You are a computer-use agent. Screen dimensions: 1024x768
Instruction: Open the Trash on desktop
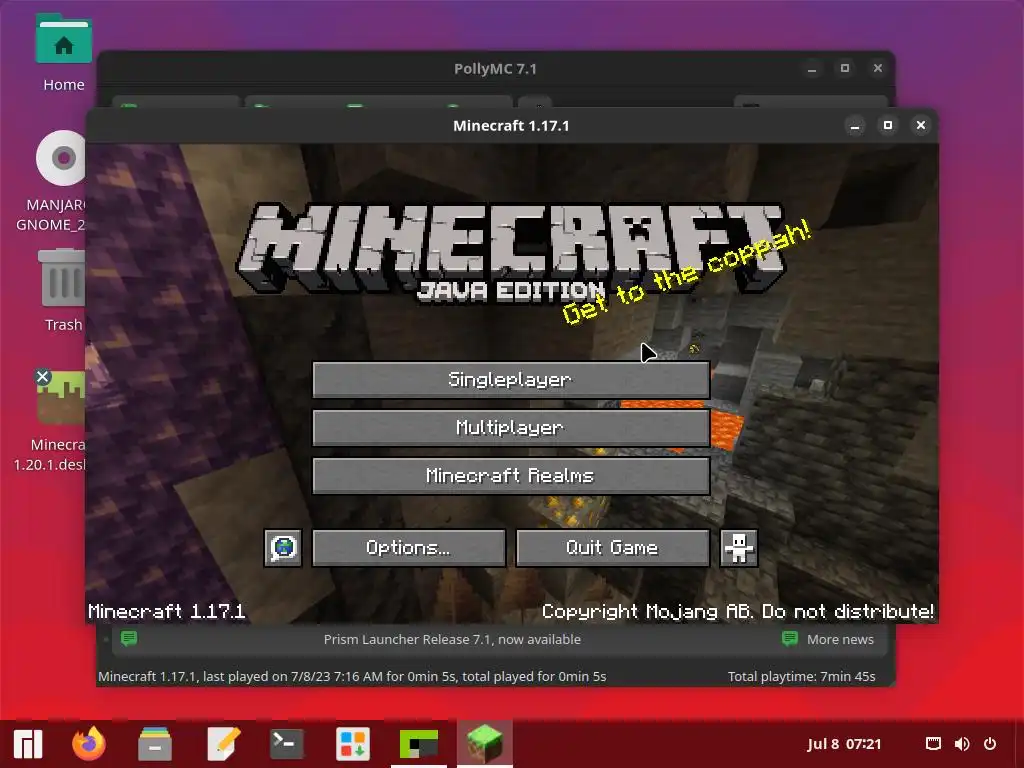pos(63,291)
